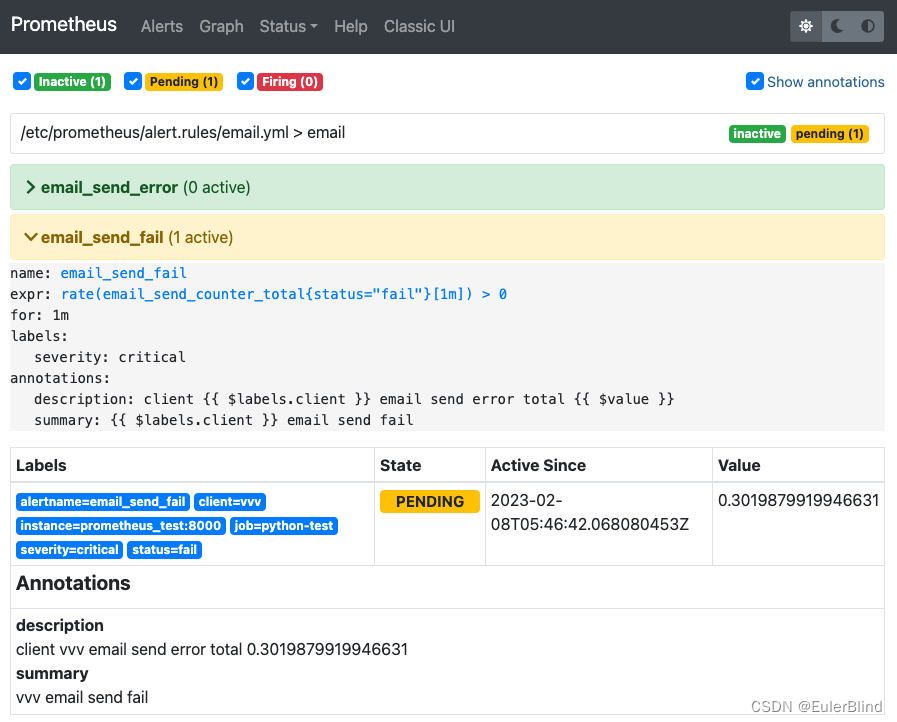Collapse the email_send_fail rule

(x=447, y=237)
